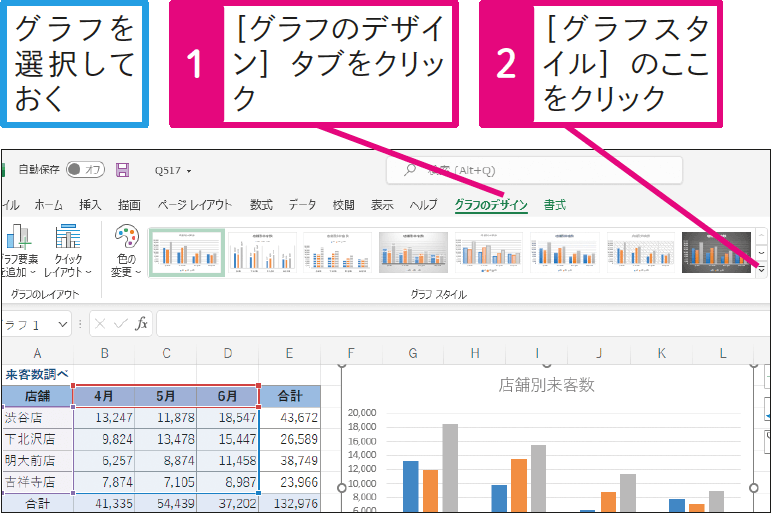Click into the formula bar field
783x513 pixels.
coord(462,324)
